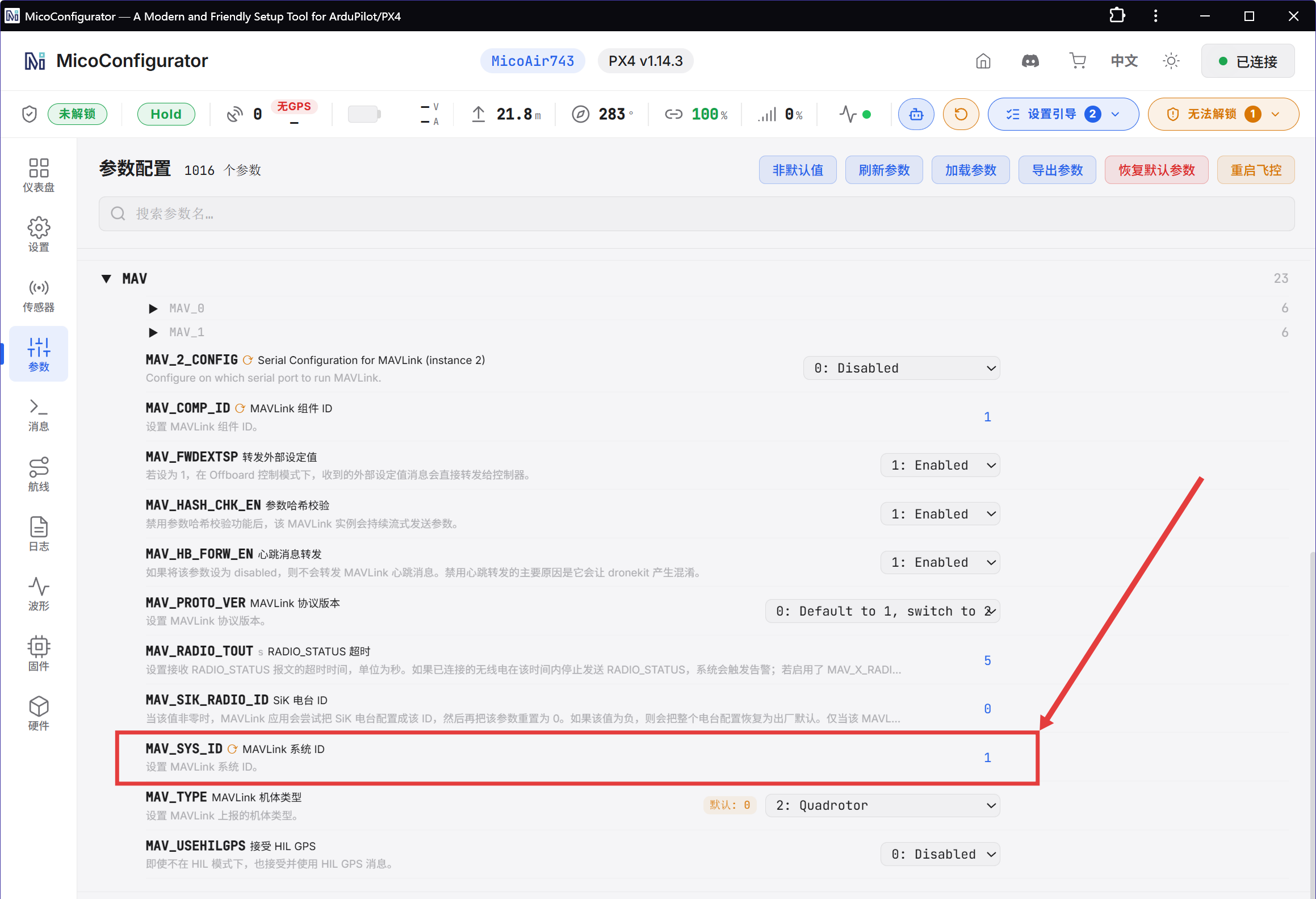
Task: Open the 设置 gear sidebar page
Action: pos(39,235)
